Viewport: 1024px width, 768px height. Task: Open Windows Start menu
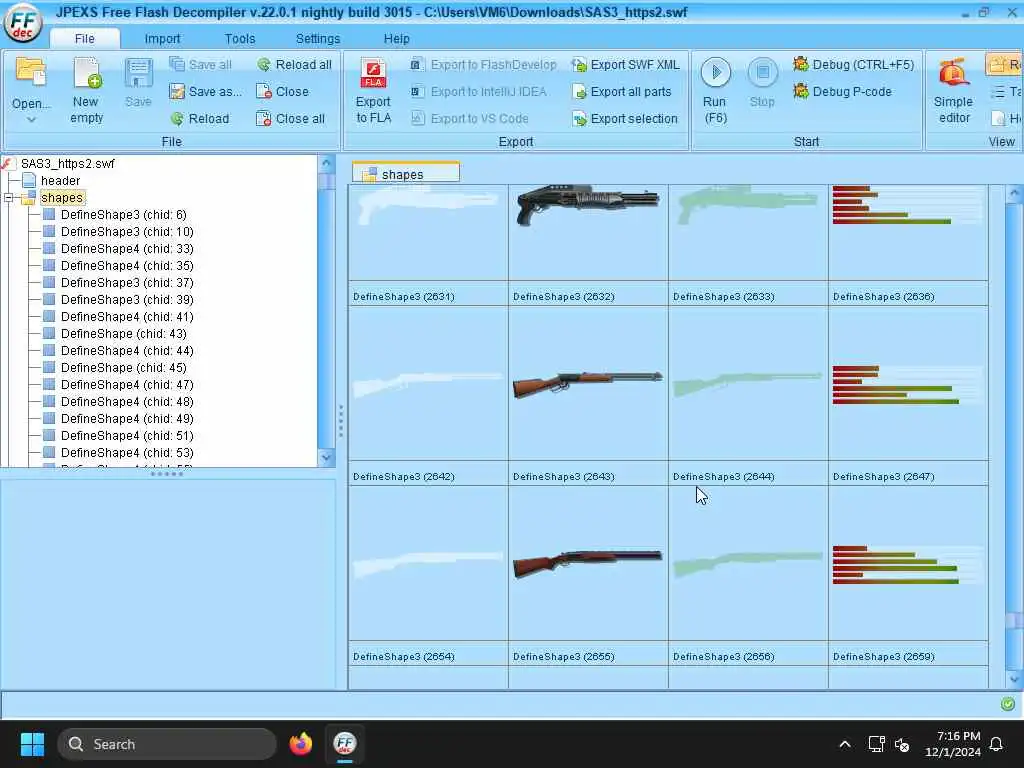[x=32, y=744]
